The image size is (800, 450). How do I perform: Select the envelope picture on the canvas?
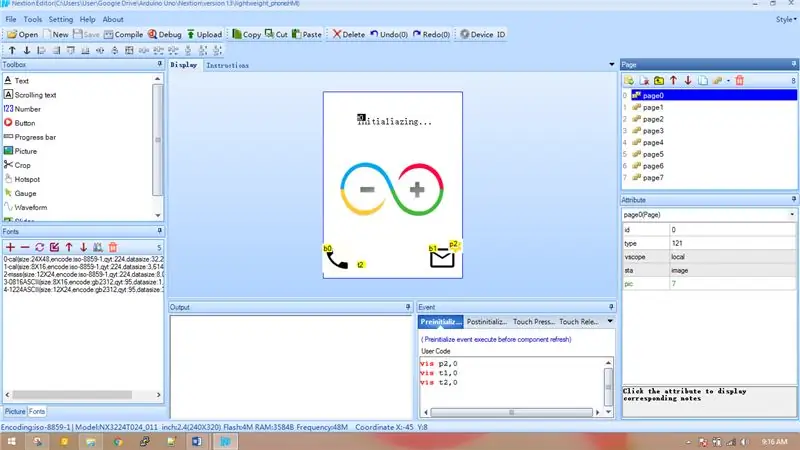442,259
